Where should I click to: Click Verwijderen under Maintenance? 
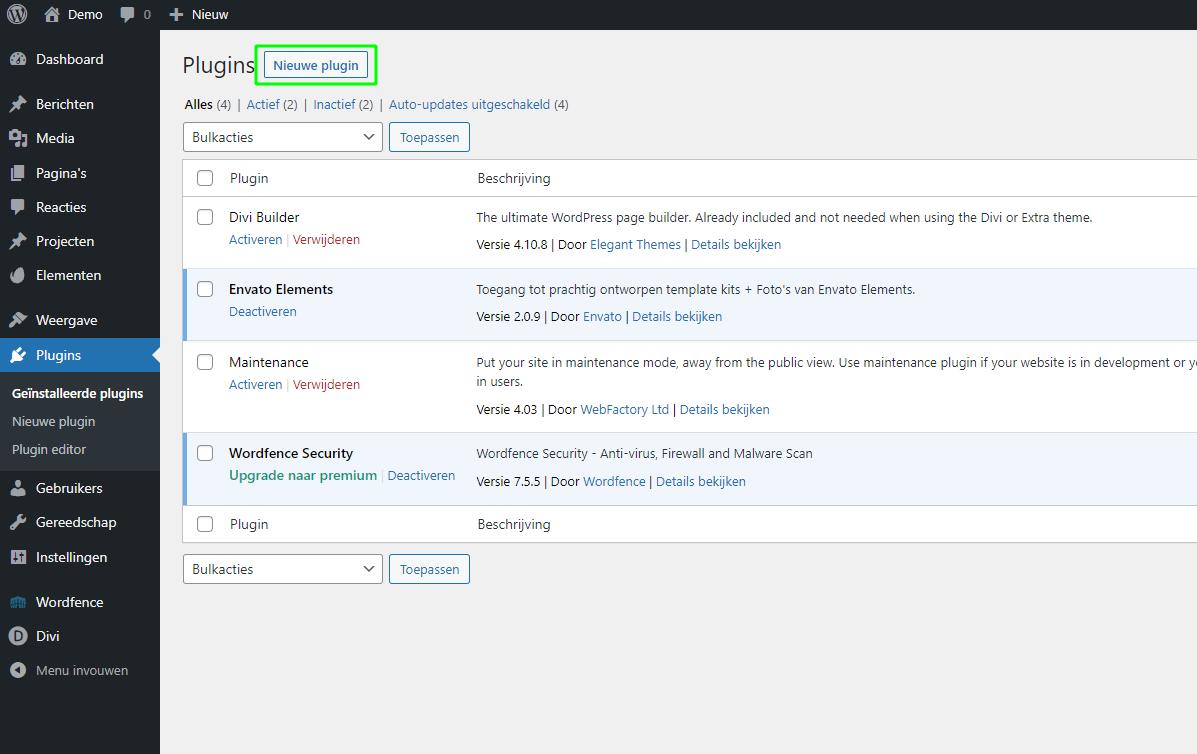coord(326,385)
